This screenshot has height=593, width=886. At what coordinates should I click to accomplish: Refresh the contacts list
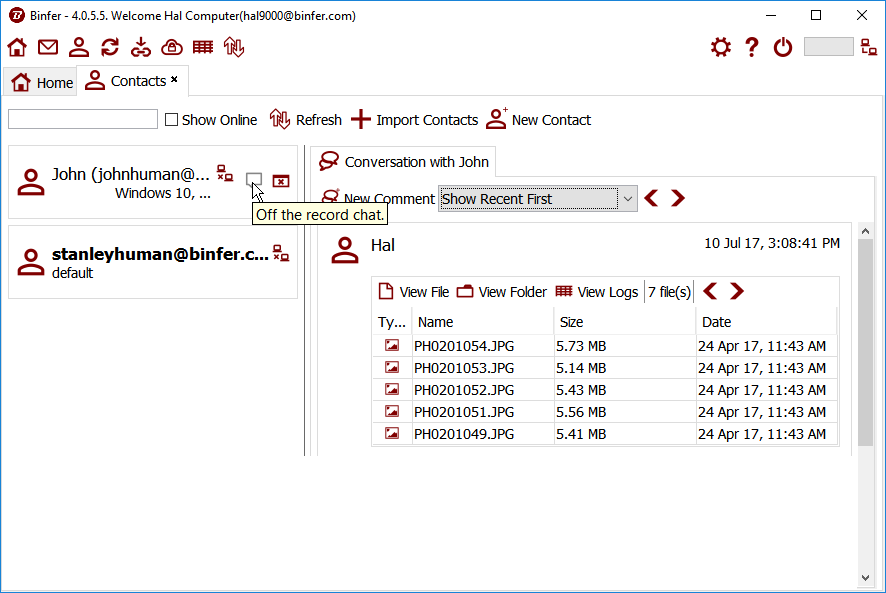[x=306, y=120]
